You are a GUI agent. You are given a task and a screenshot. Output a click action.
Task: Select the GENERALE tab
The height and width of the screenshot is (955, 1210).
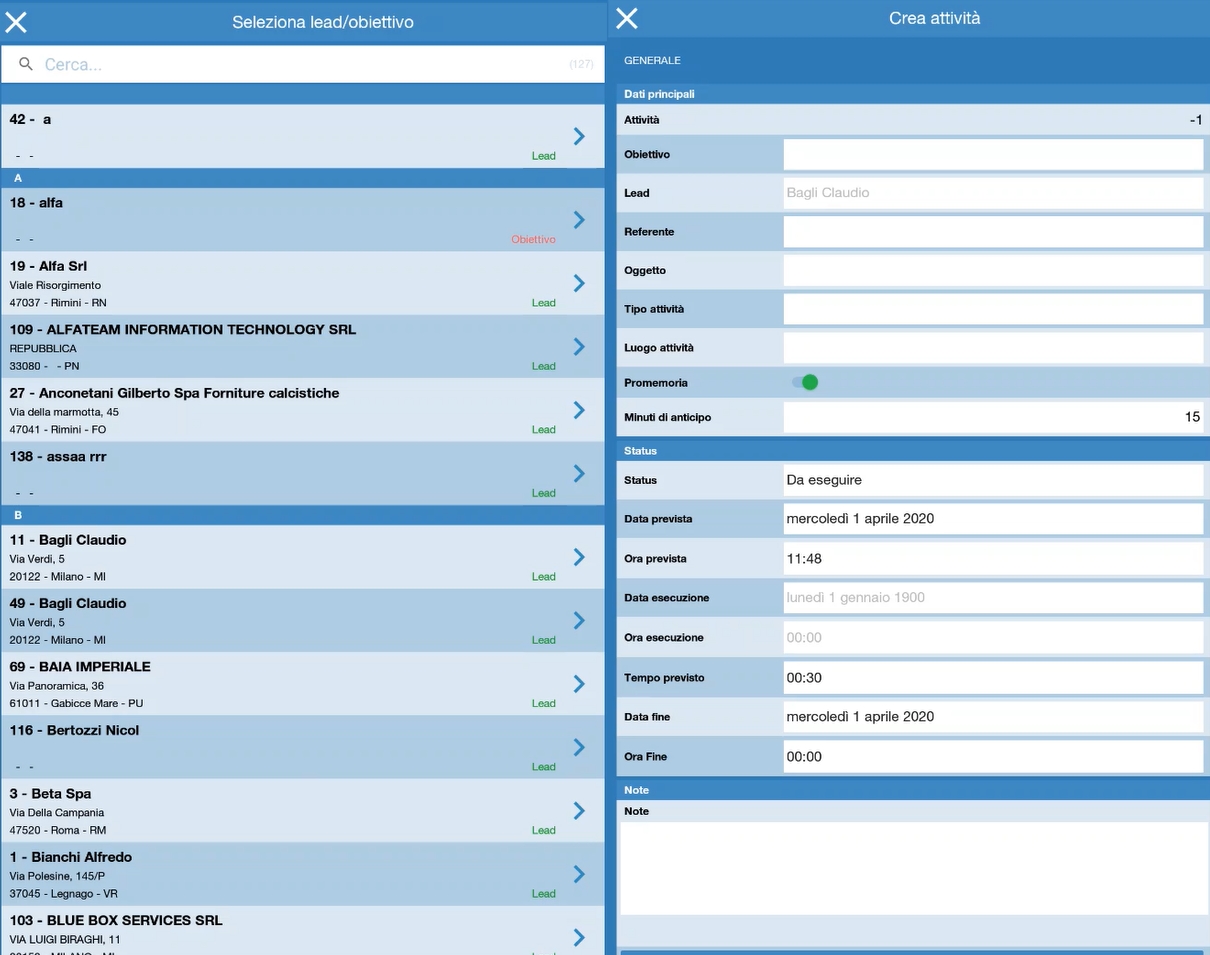tap(652, 60)
